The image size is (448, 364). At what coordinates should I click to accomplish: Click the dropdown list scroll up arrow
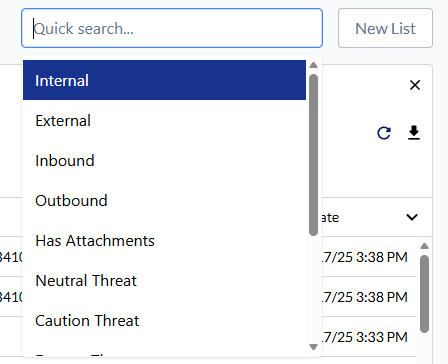(313, 65)
